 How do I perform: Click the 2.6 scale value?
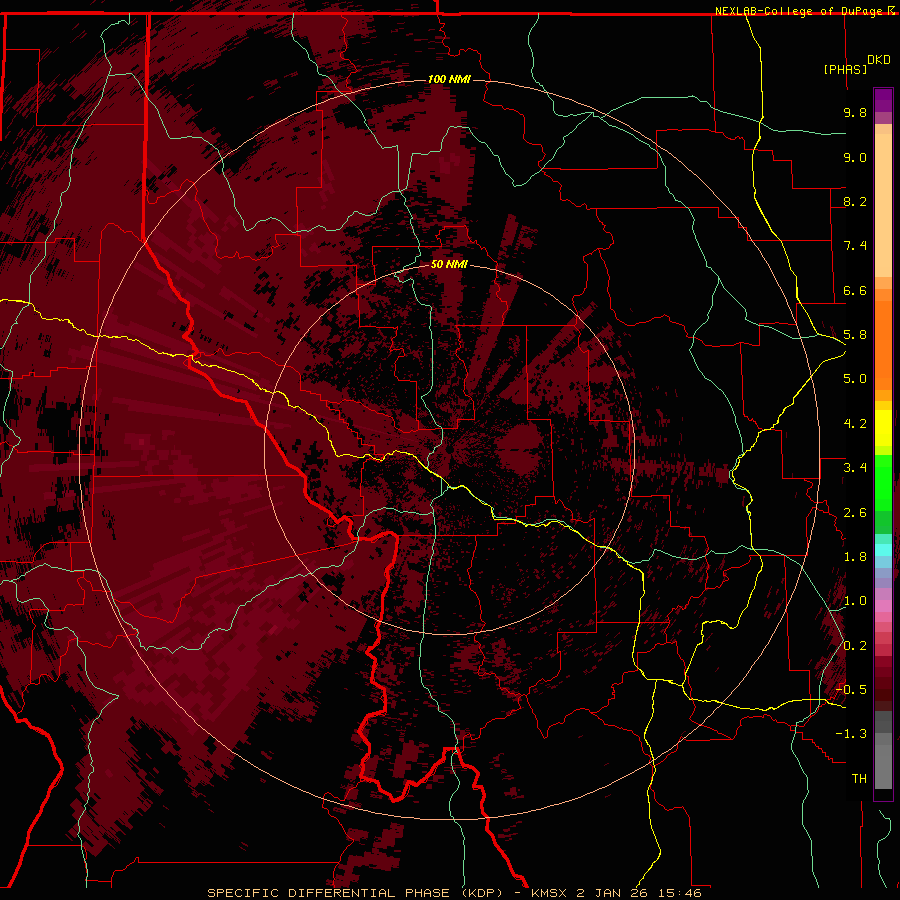855,513
